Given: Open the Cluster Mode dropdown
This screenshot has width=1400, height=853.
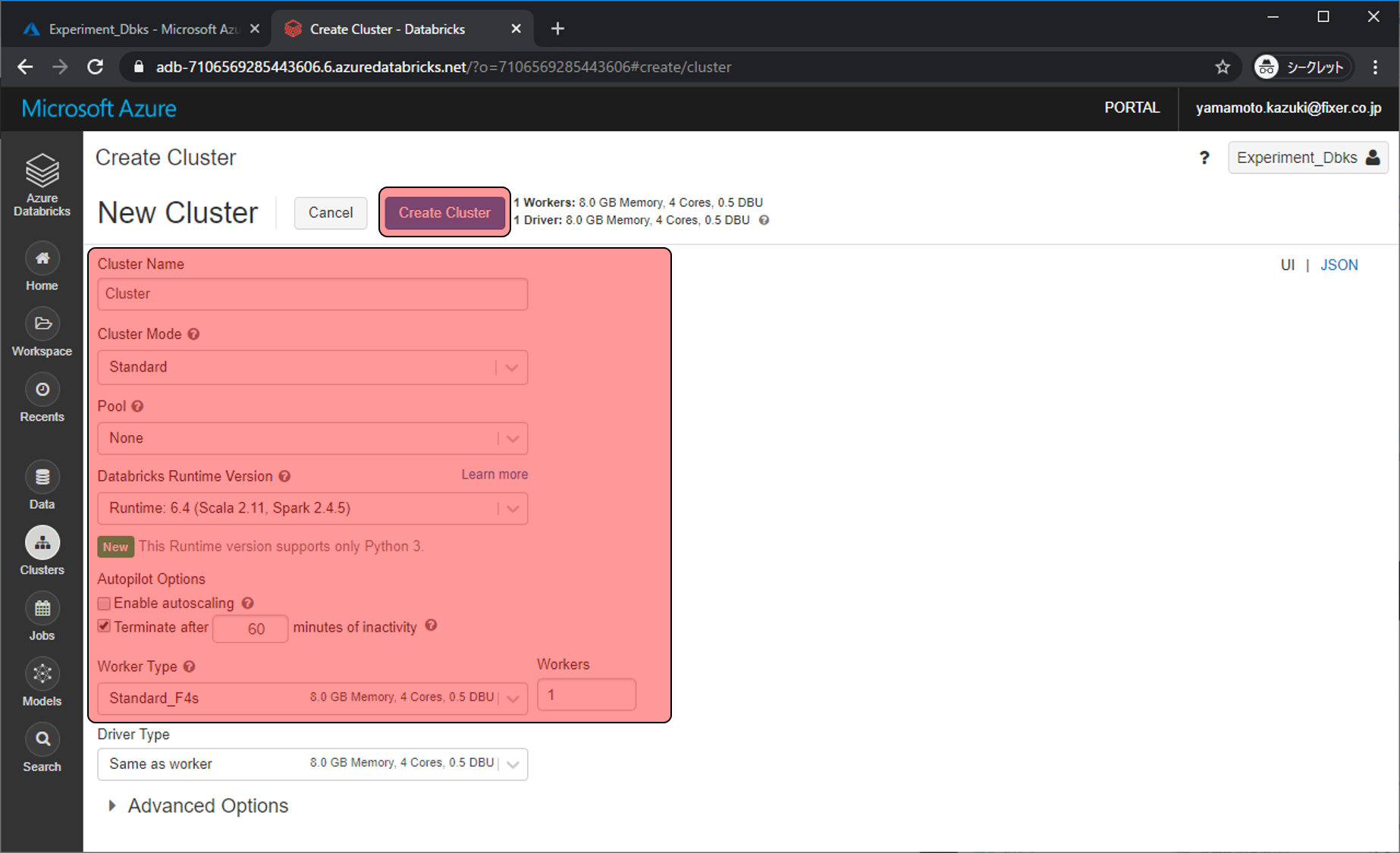Looking at the screenshot, I should point(312,367).
